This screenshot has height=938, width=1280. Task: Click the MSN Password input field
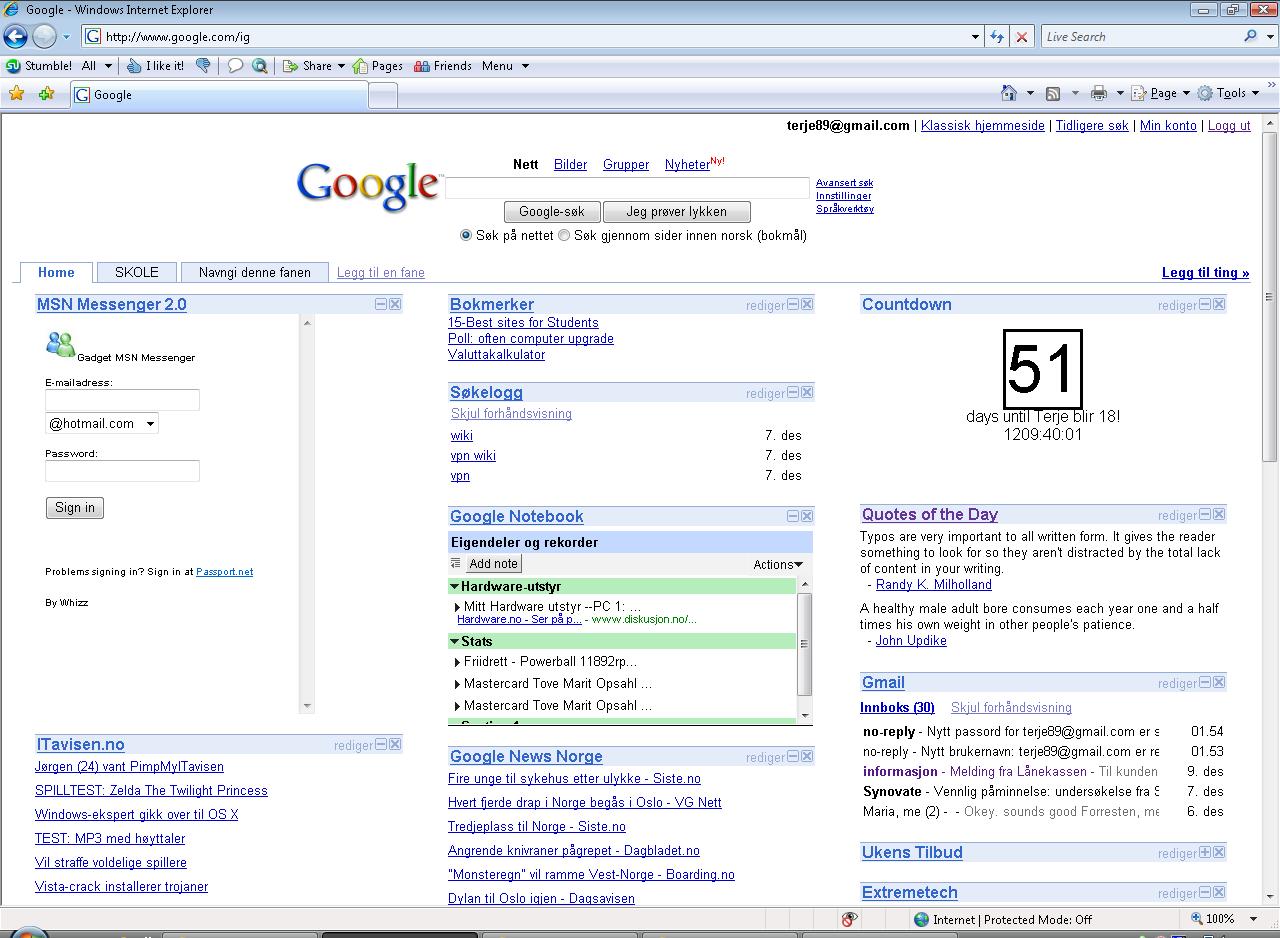pyautogui.click(x=122, y=471)
